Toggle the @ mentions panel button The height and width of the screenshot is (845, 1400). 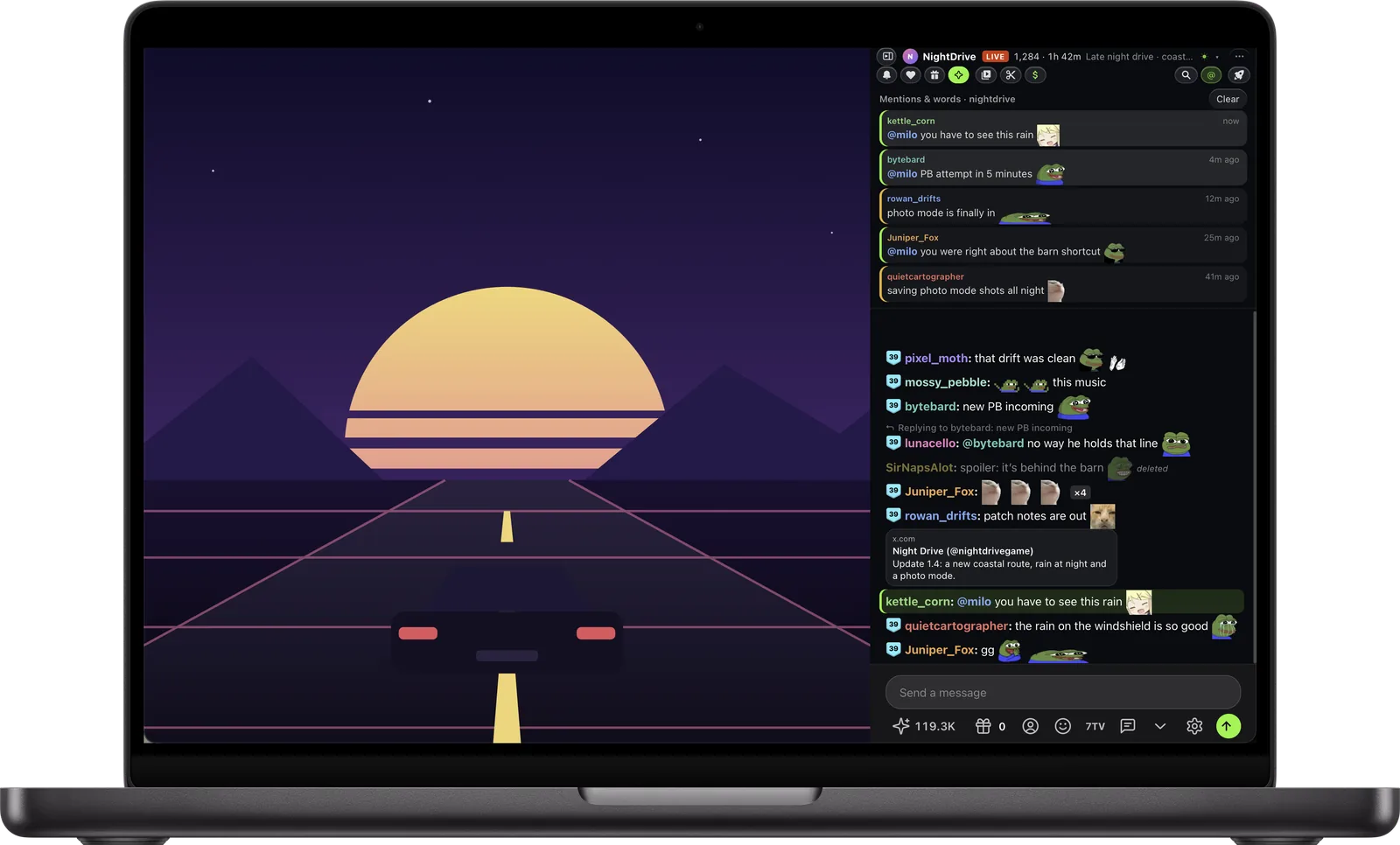pyautogui.click(x=1212, y=75)
